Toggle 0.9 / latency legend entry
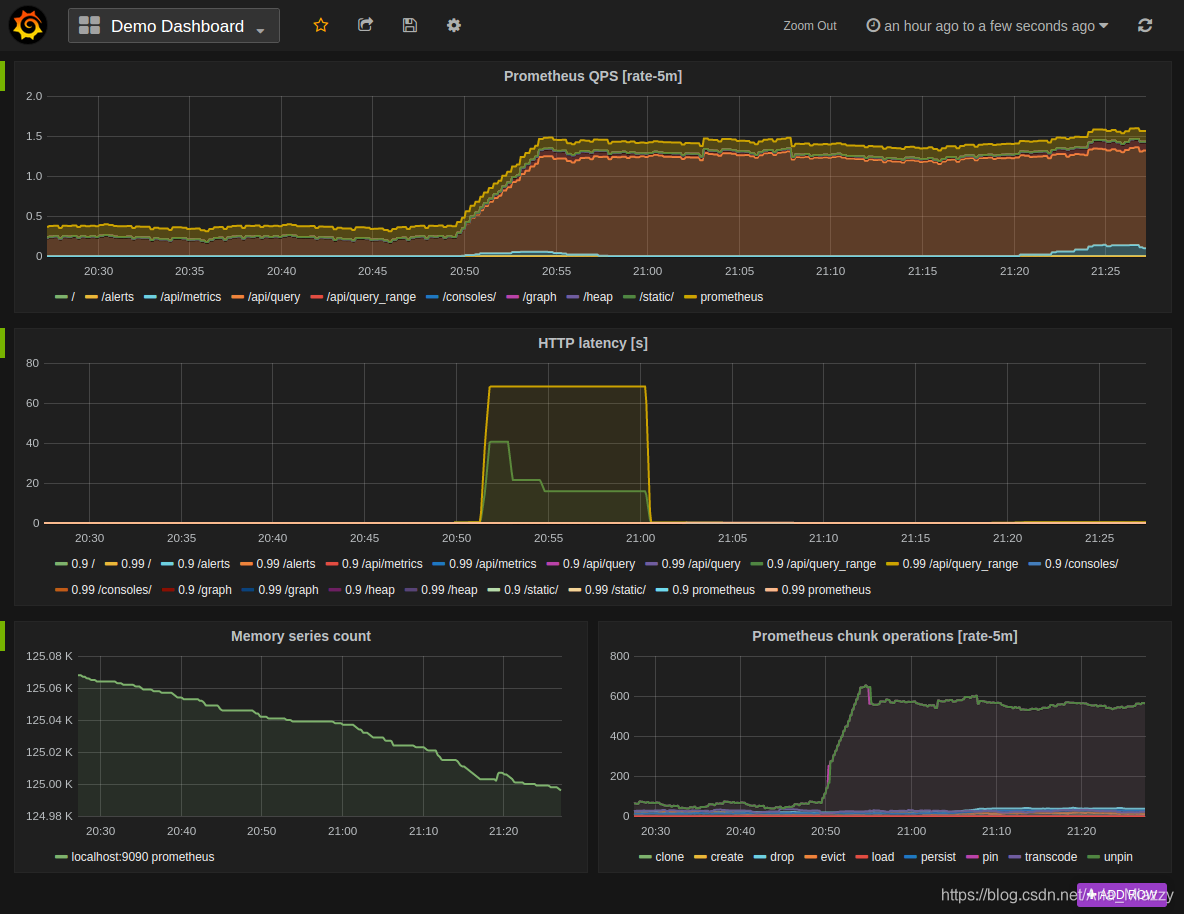 coord(75,564)
